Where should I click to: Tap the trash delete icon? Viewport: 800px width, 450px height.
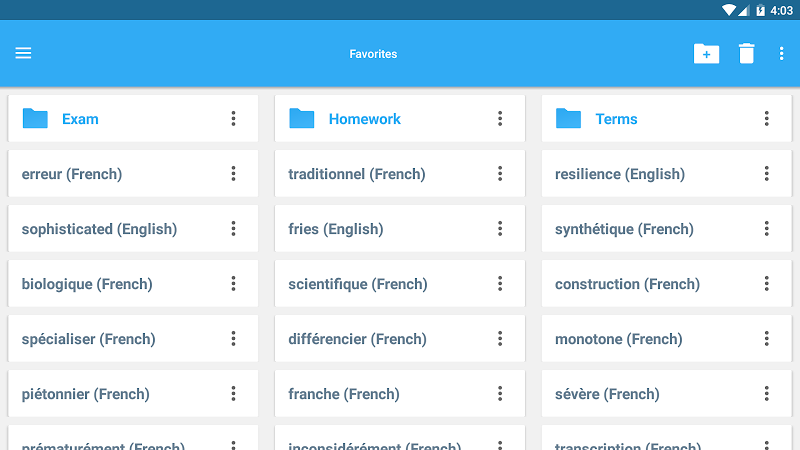746,54
